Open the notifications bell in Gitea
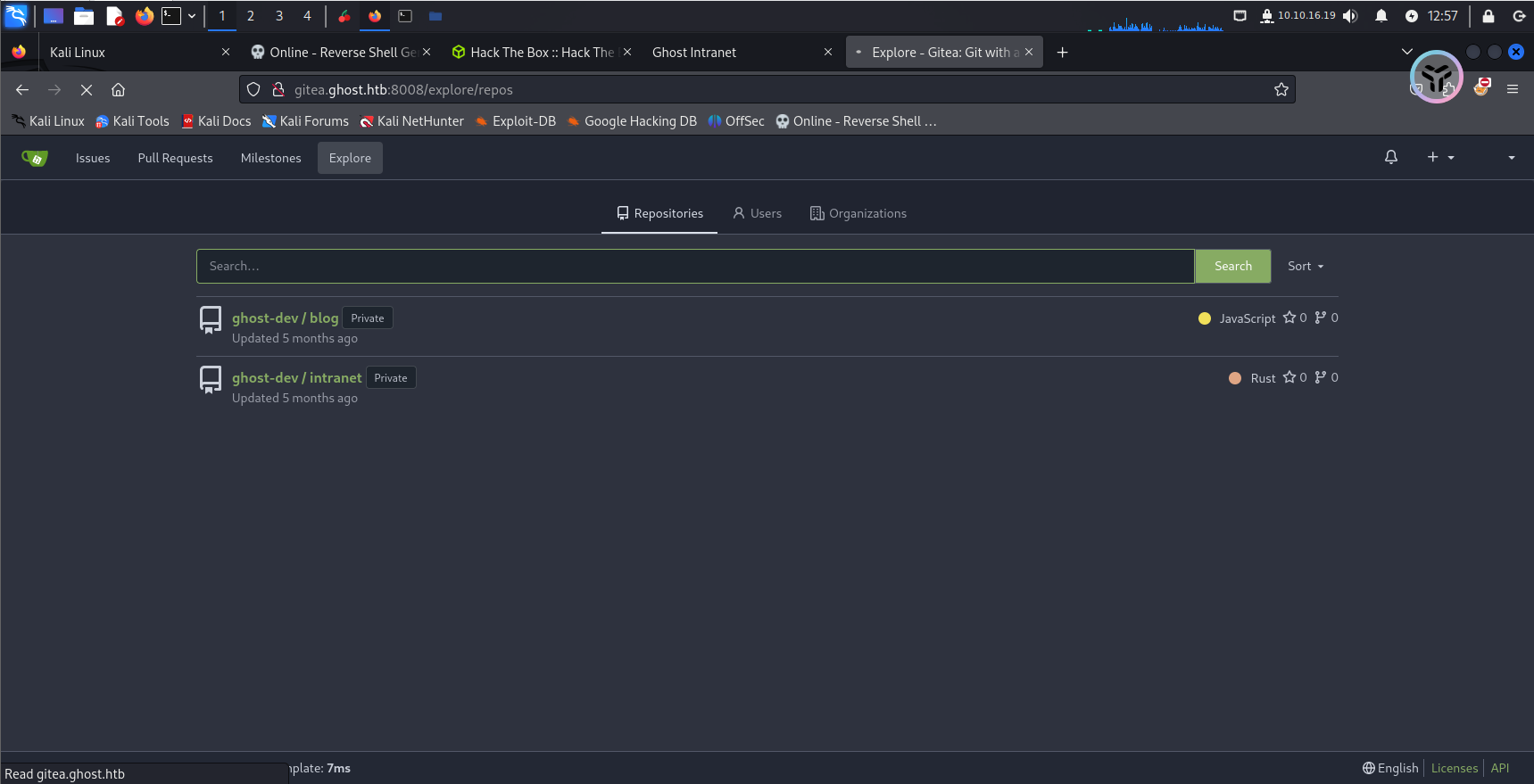The image size is (1534, 784). click(1390, 157)
